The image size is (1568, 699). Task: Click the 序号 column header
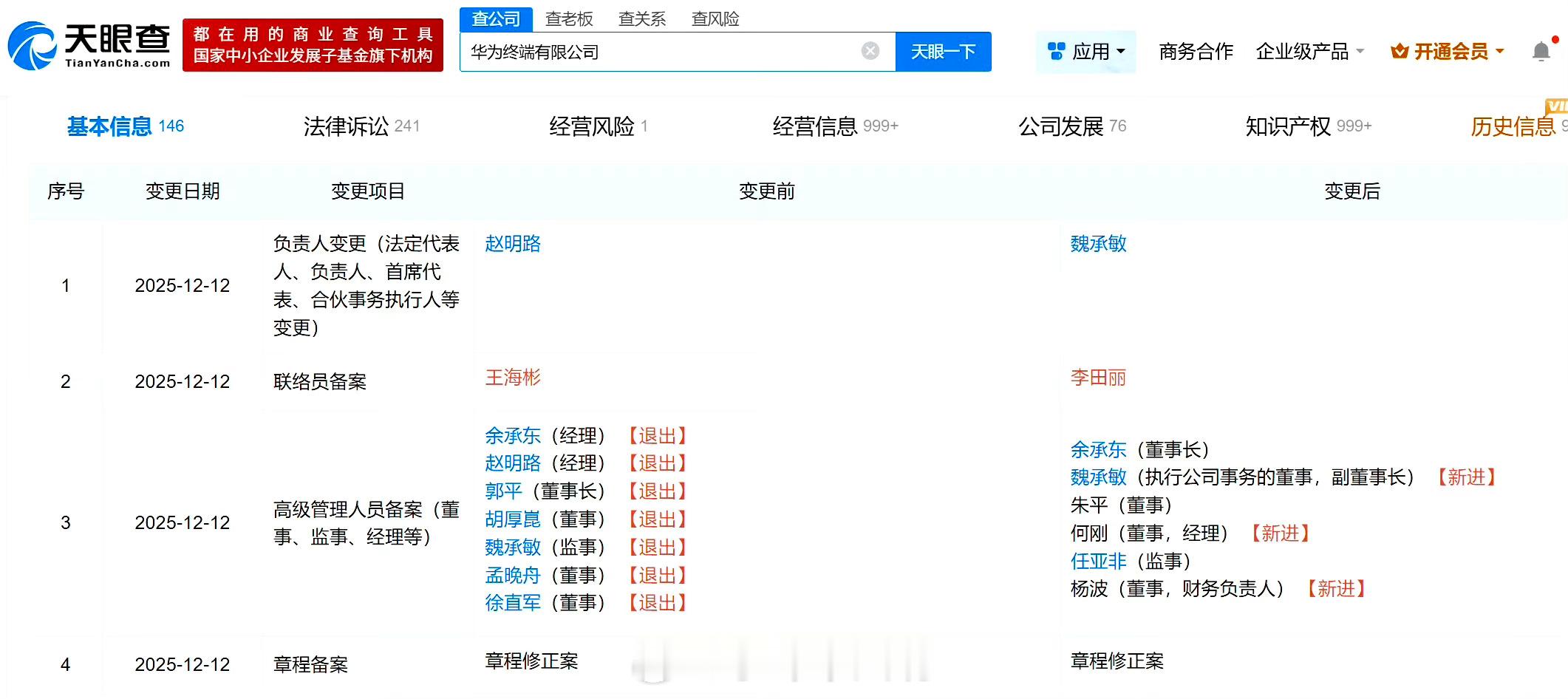pos(66,191)
